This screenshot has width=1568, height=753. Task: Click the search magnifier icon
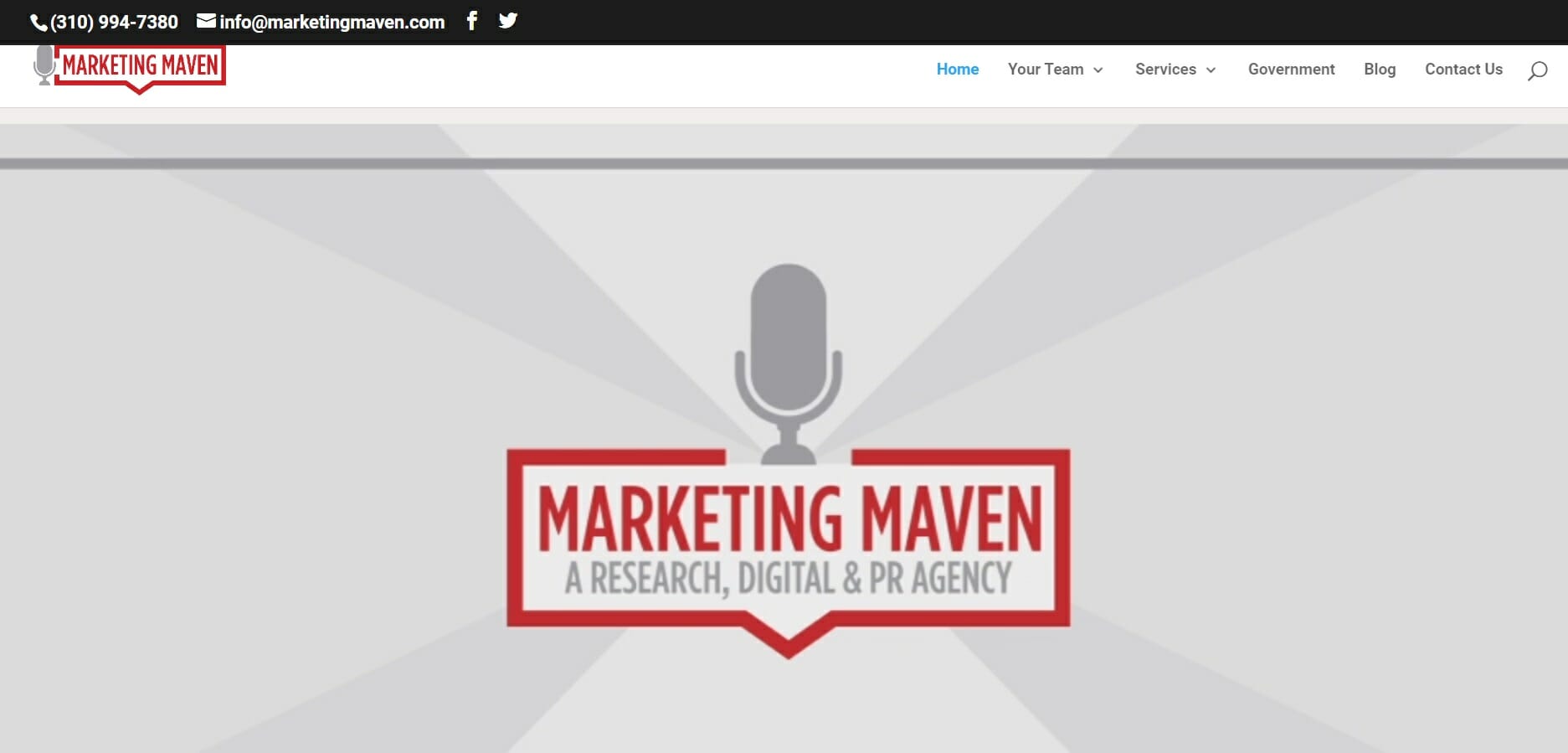[1537, 70]
